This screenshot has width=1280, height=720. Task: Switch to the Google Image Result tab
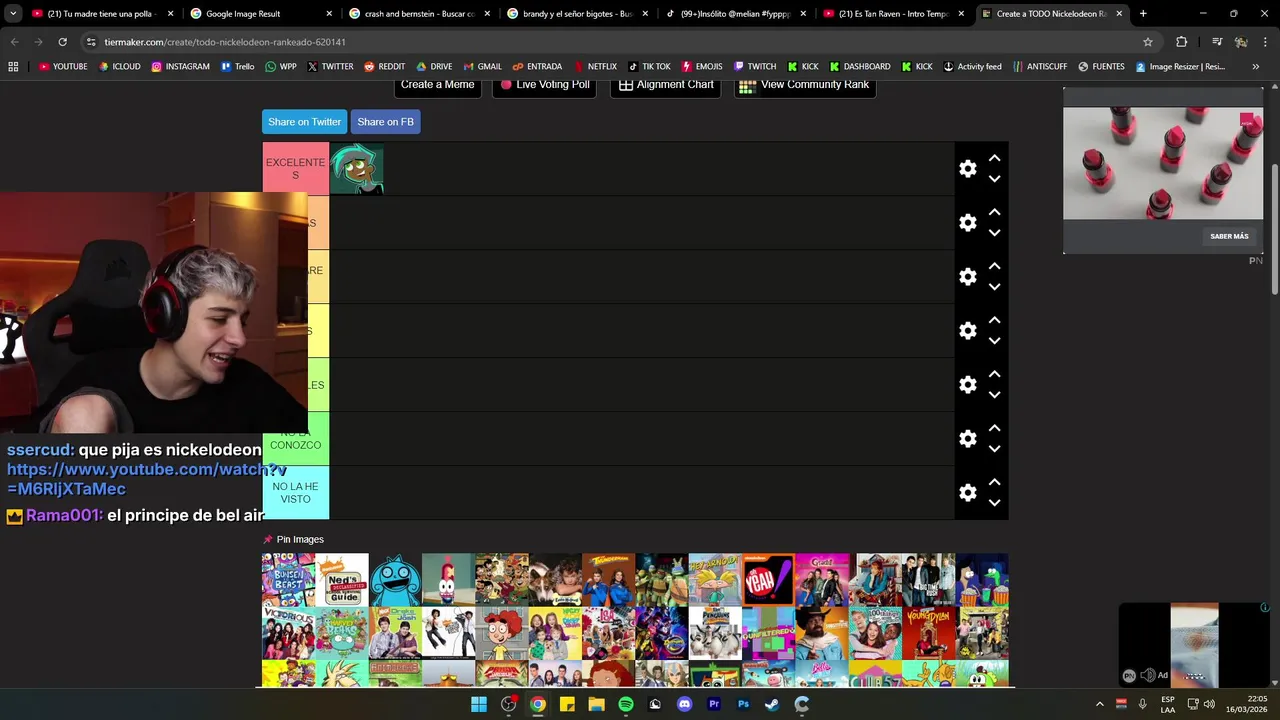click(260, 14)
